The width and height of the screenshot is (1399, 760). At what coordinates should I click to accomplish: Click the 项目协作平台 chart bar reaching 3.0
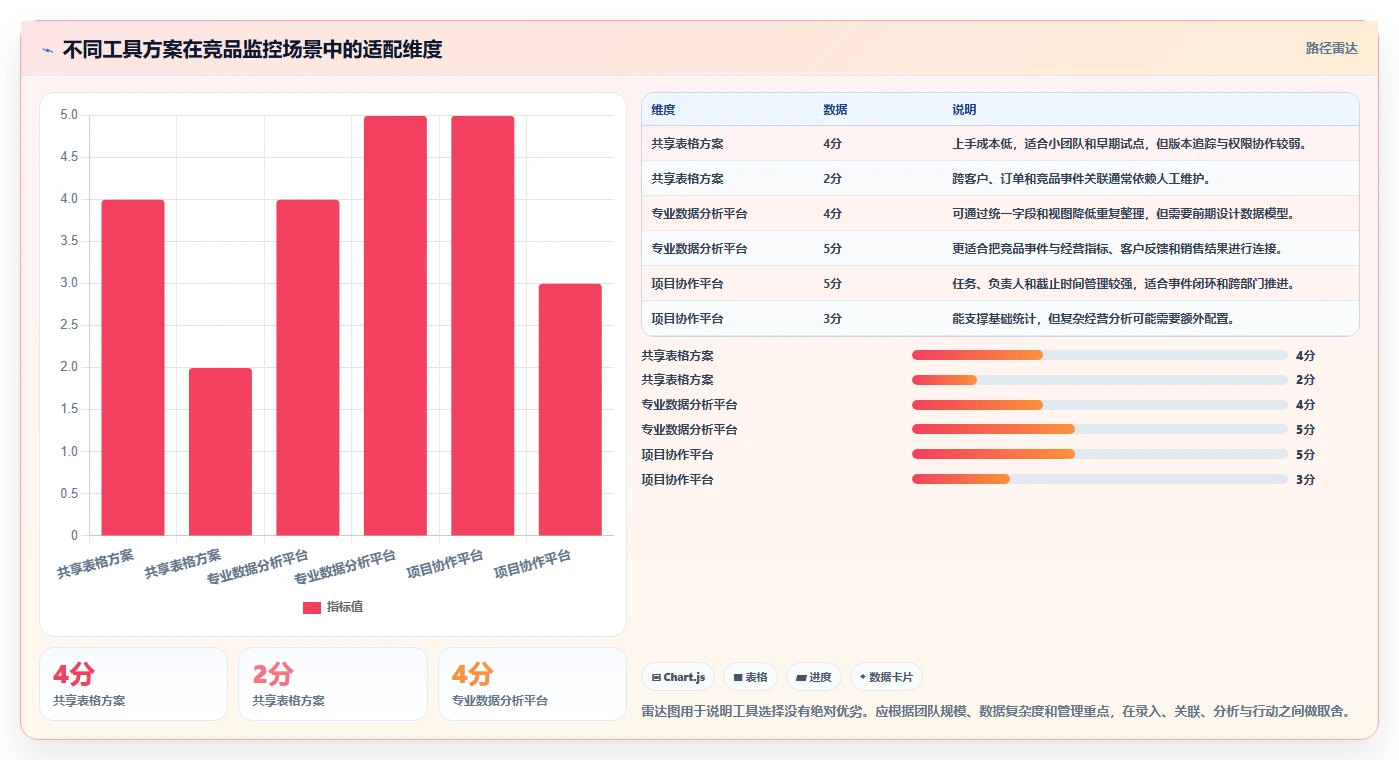click(x=570, y=410)
